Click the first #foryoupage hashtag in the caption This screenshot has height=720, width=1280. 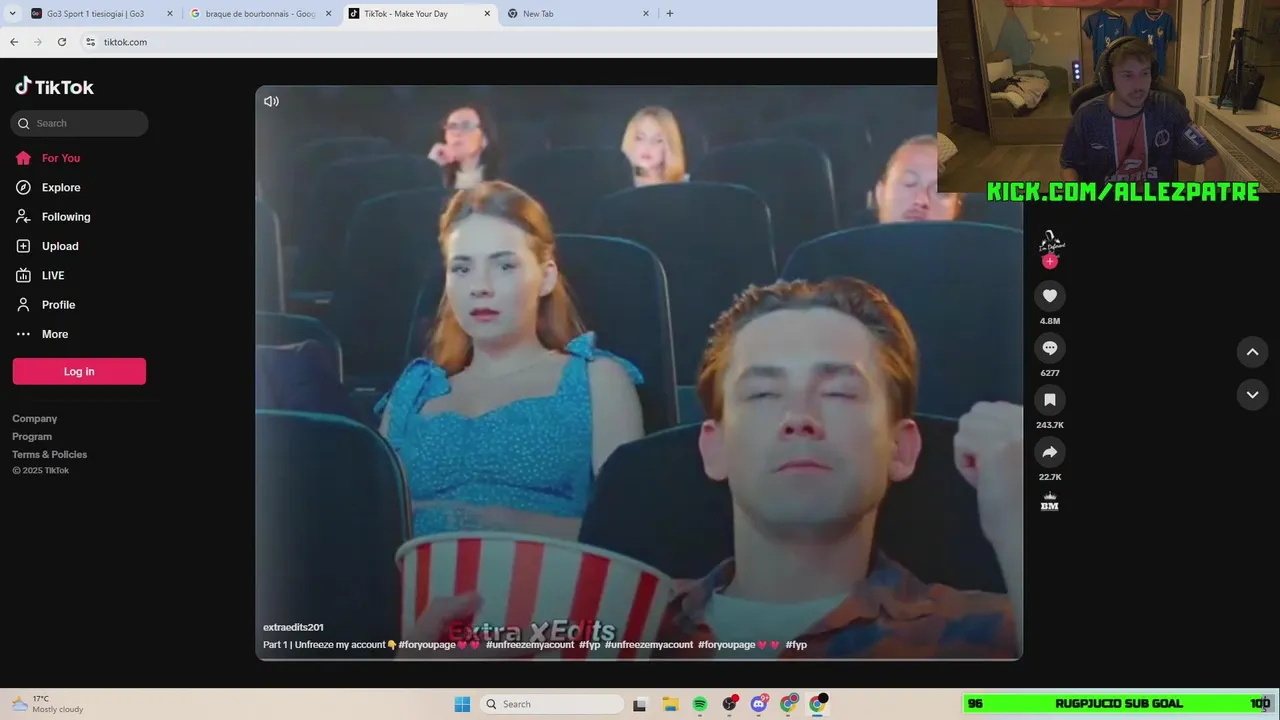coord(427,645)
